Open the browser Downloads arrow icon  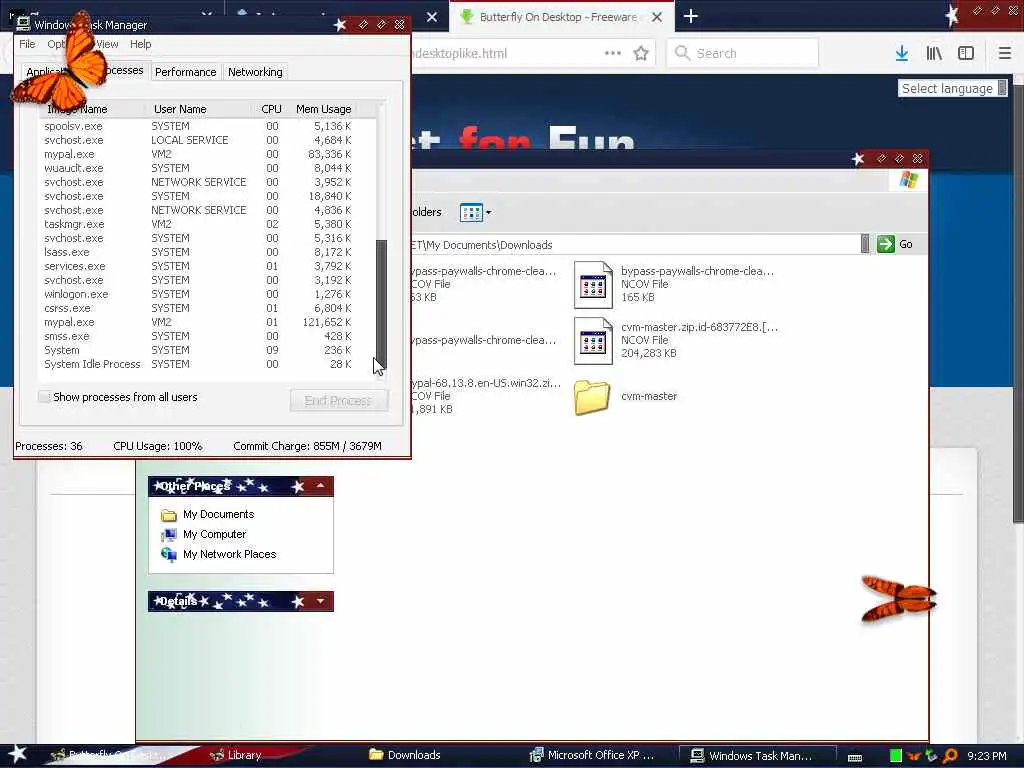click(x=902, y=53)
